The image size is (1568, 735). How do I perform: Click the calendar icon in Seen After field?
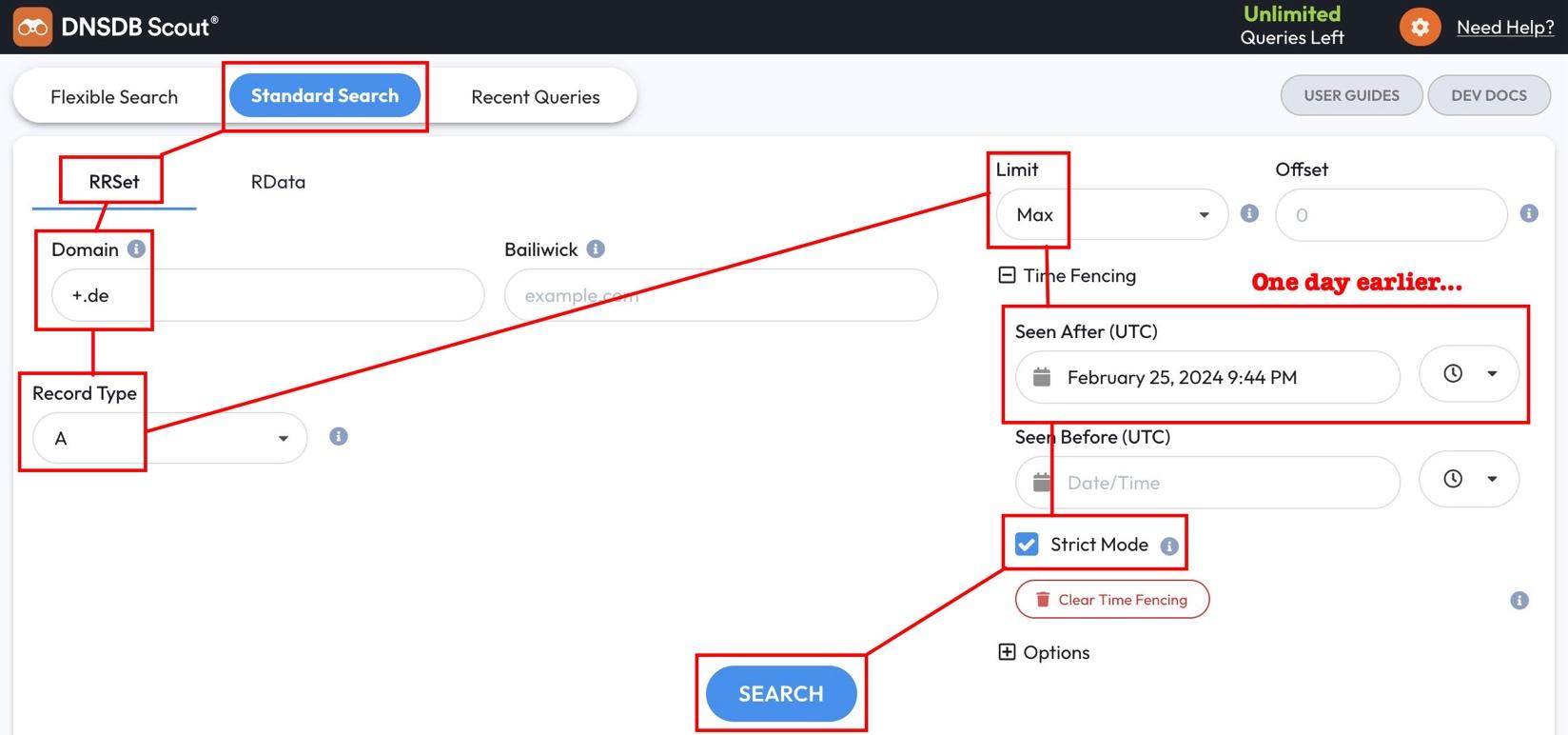pos(1043,377)
